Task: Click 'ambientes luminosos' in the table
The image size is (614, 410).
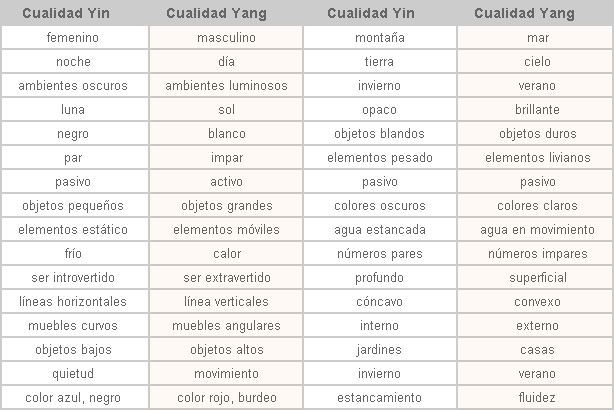Action: 227,86
